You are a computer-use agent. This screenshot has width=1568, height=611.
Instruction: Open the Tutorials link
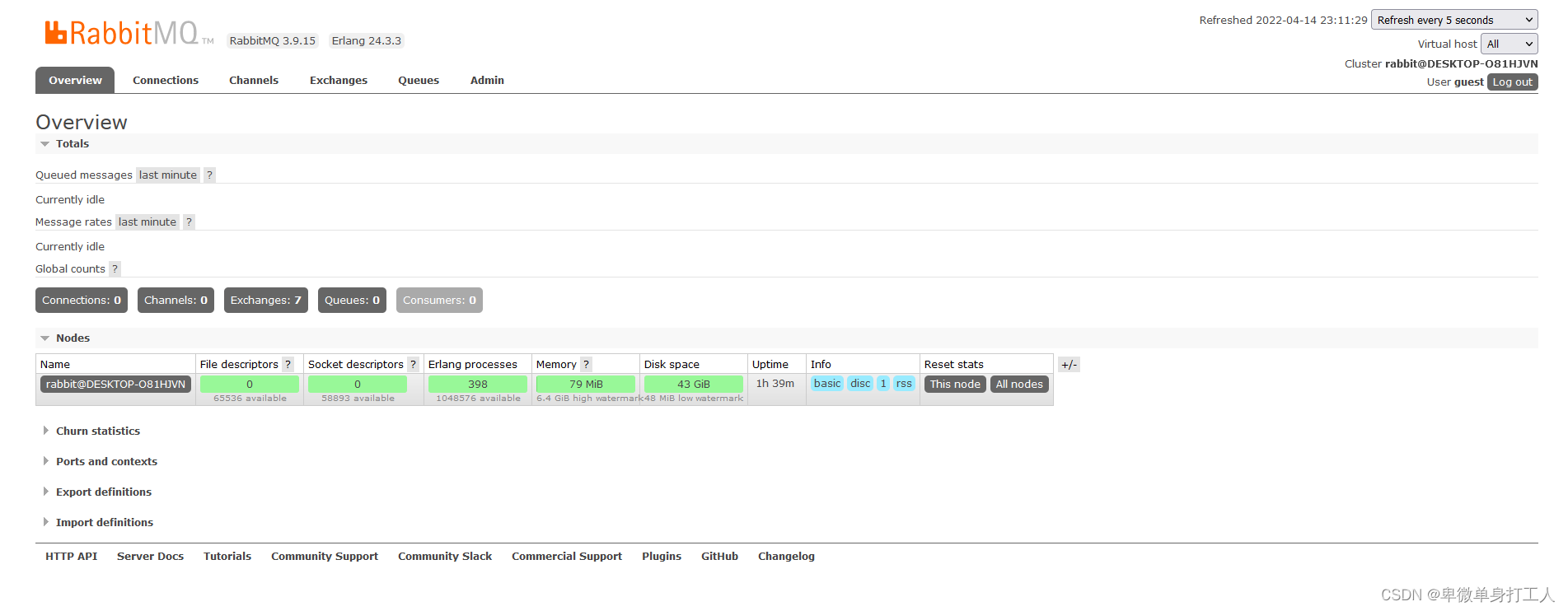[227, 556]
